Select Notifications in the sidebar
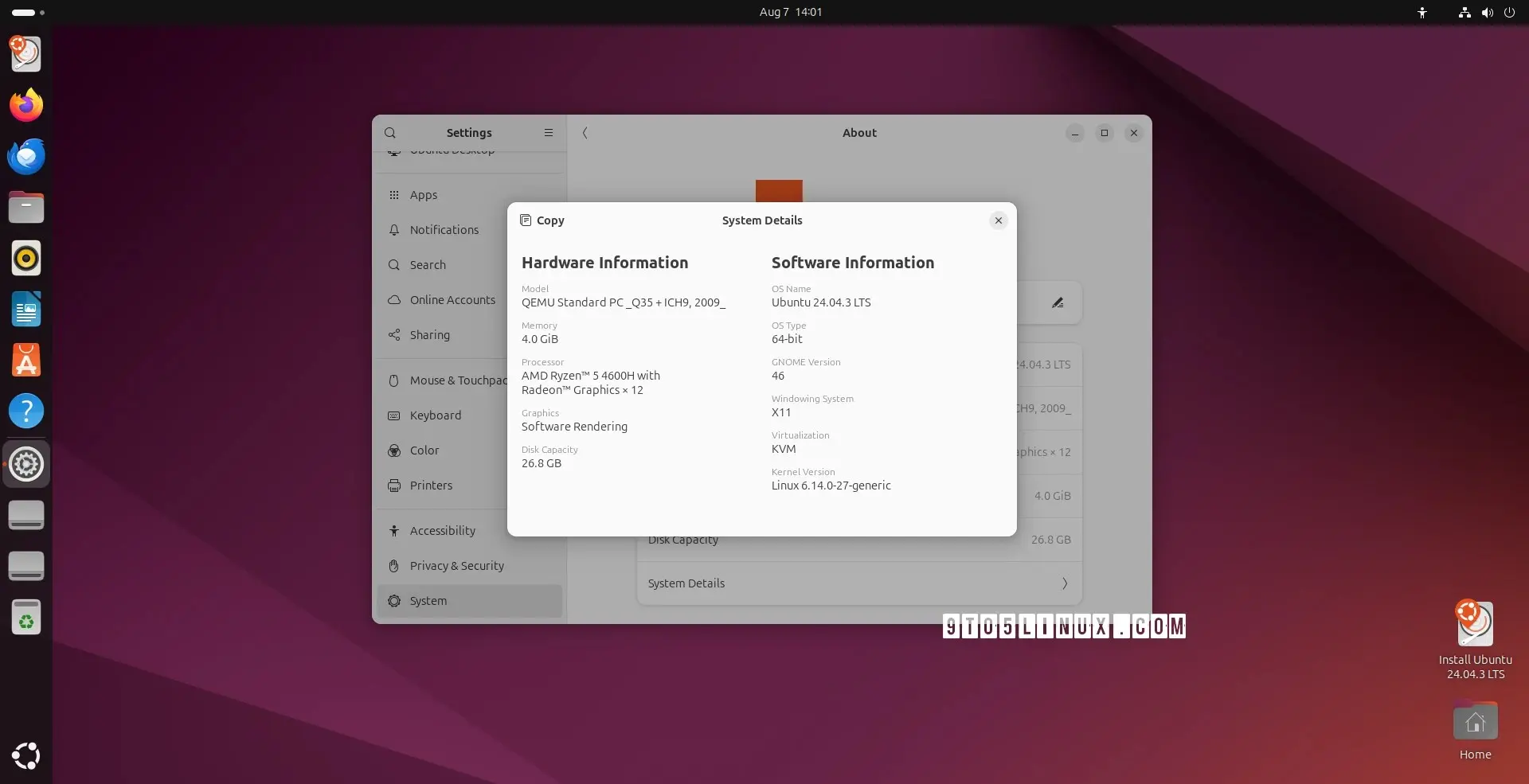Screen dimensions: 1529x784 tap(444, 230)
